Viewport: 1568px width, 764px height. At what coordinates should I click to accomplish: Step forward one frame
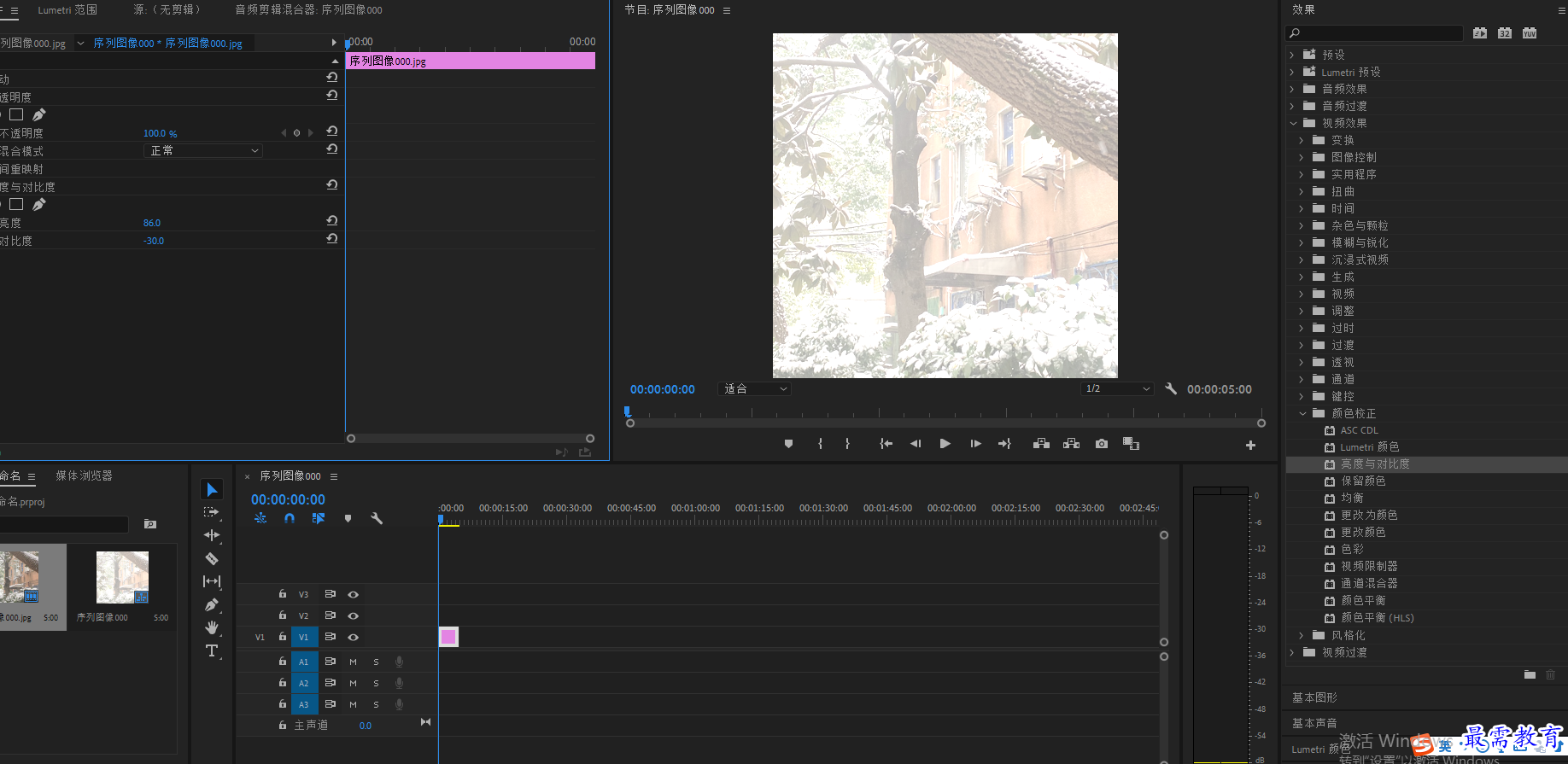click(975, 444)
